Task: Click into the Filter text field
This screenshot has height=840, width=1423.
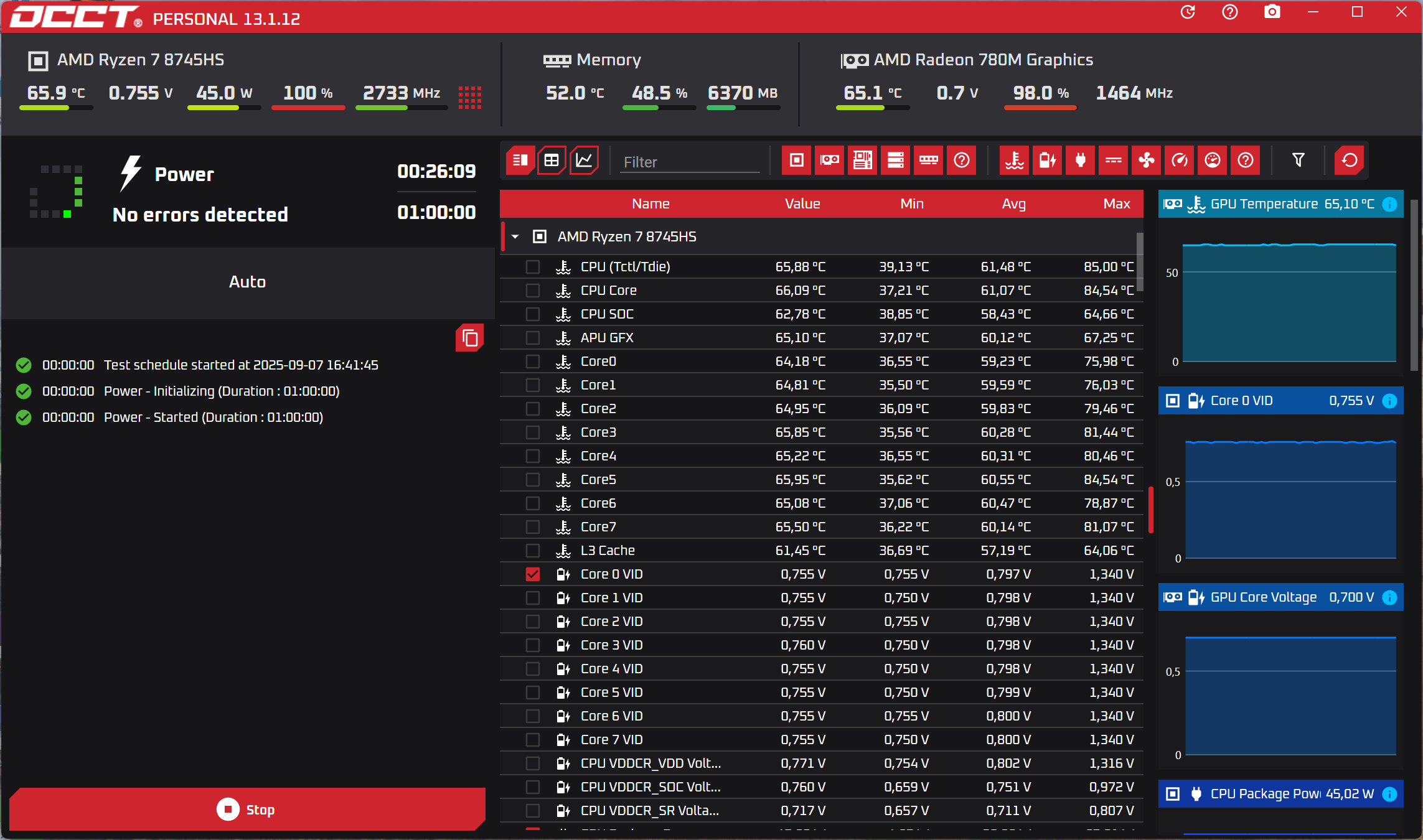Action: click(690, 162)
